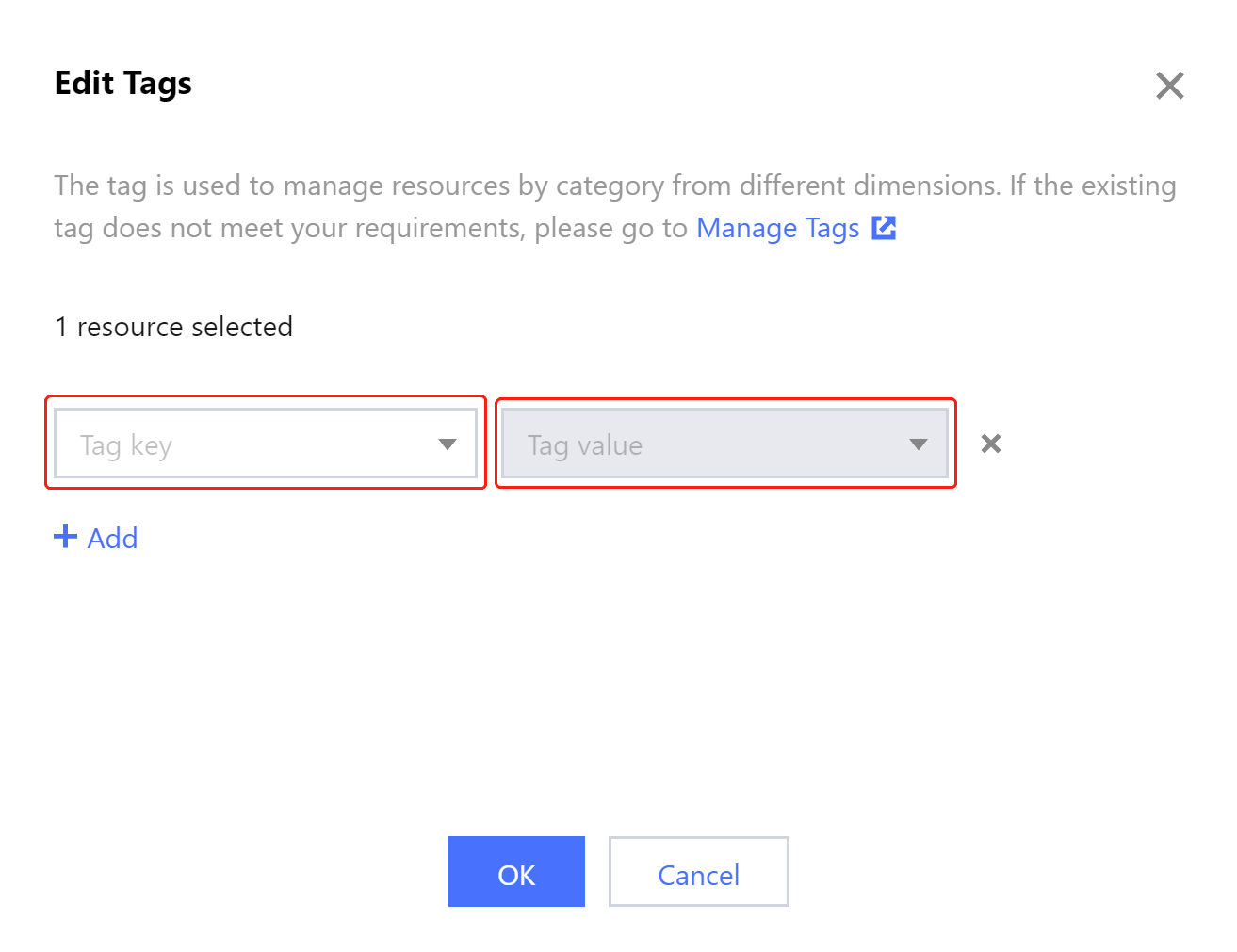This screenshot has width=1237, height=952.
Task: Open the Tag value dropdown field
Action: pyautogui.click(x=697, y=444)
